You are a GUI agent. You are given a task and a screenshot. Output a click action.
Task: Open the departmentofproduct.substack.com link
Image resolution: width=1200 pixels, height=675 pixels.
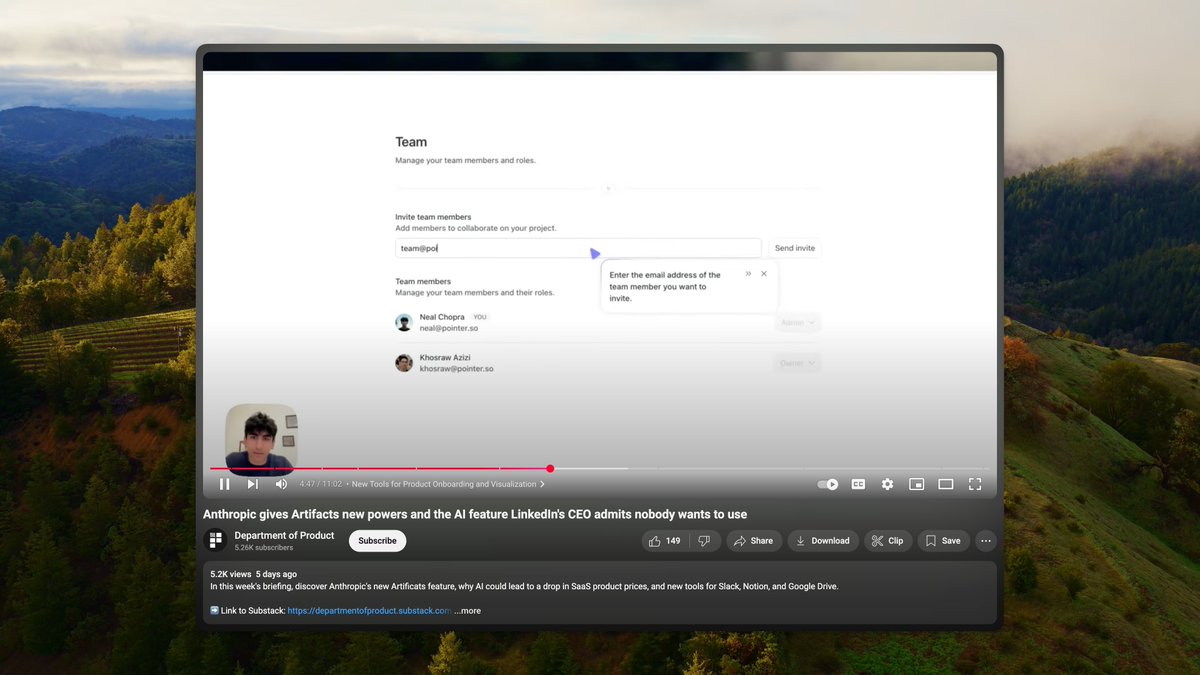pos(369,610)
